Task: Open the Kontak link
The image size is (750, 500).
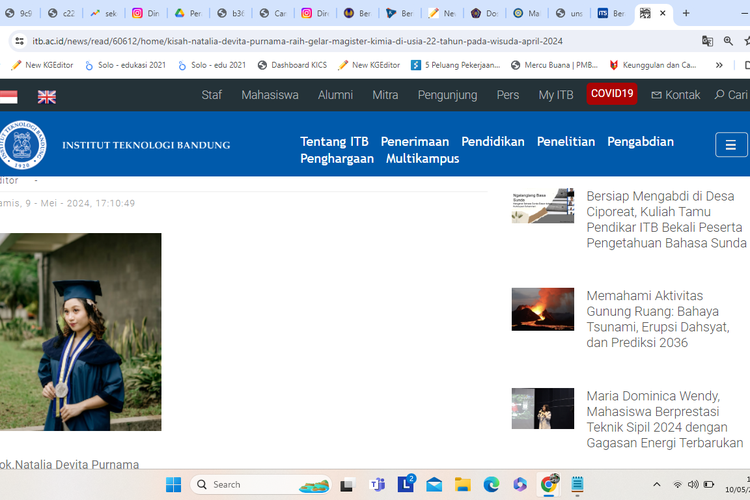Action: 676,95
